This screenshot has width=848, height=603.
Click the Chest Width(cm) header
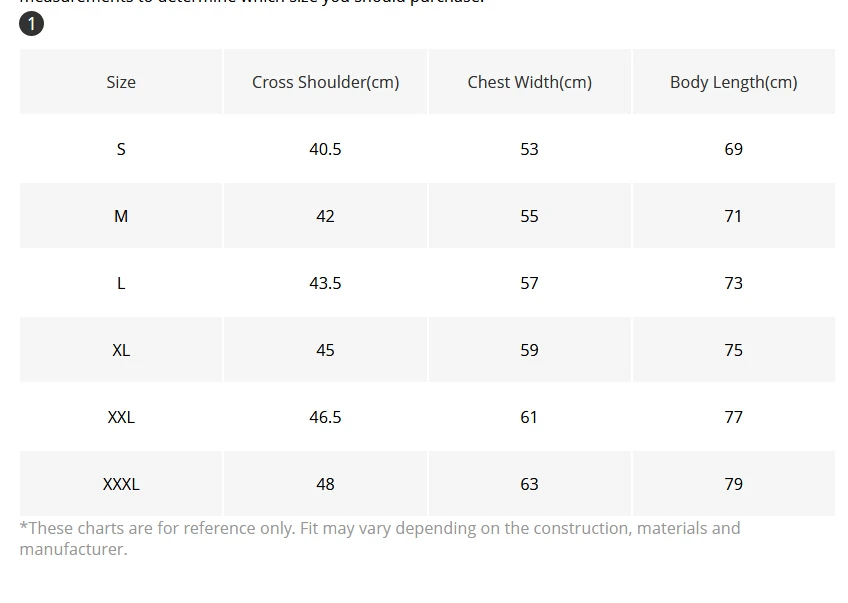pos(529,82)
